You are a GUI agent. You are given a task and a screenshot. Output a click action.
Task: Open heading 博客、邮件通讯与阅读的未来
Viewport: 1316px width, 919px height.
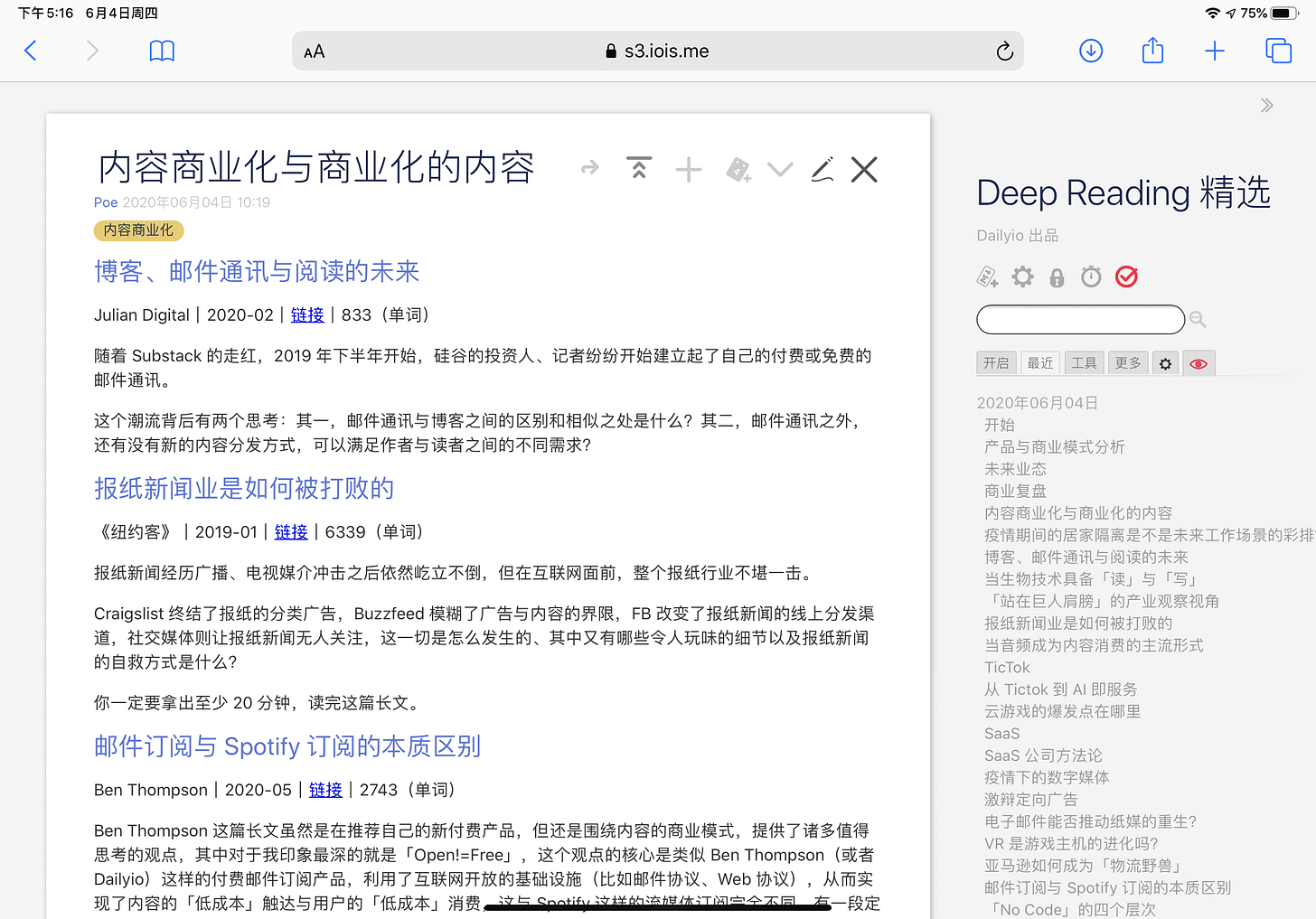tap(257, 271)
